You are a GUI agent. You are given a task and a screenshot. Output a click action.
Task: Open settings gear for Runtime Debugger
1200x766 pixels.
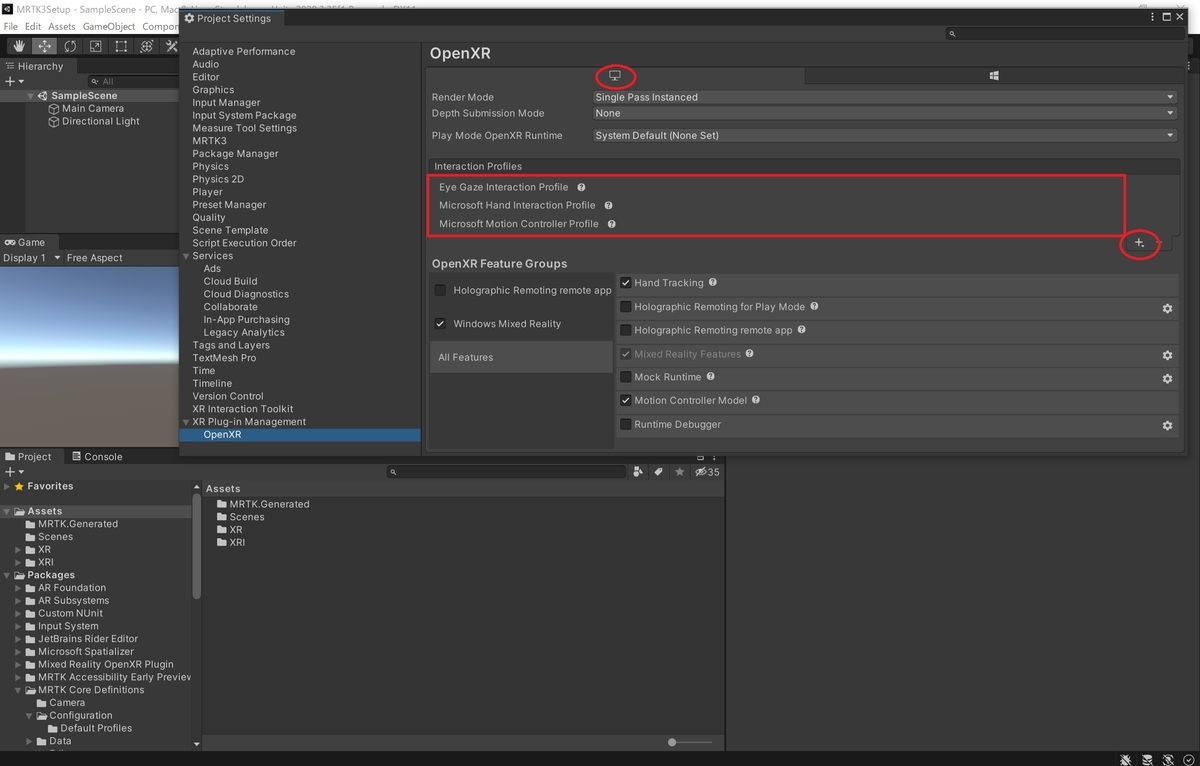tap(1167, 426)
